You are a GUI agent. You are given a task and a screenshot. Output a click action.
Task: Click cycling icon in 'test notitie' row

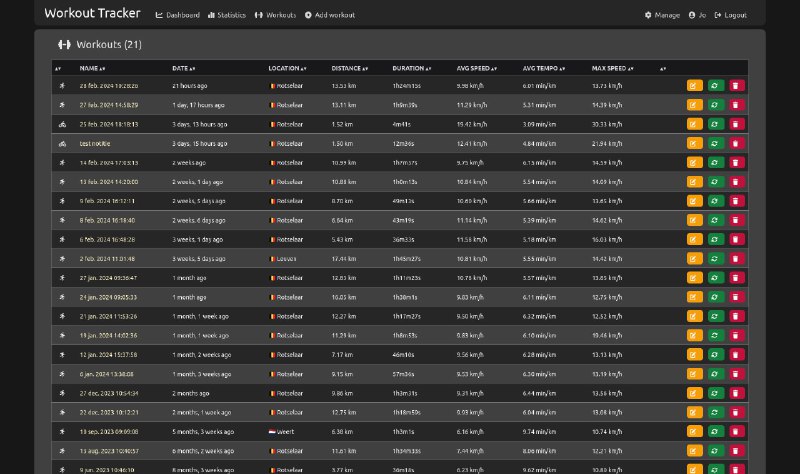(62, 143)
